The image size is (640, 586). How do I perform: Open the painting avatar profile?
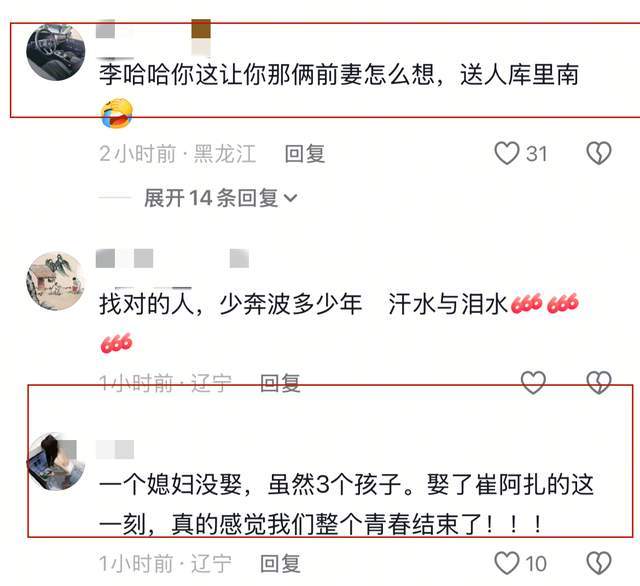pos(56,281)
